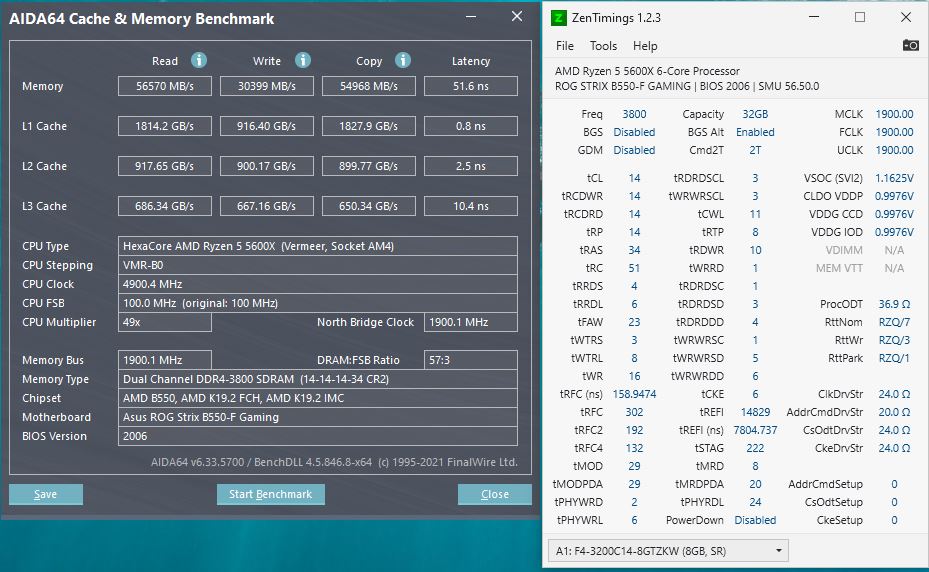Click CPU Clock field 4900.4 MHz
Viewport: 929px width, 572px height.
318,284
